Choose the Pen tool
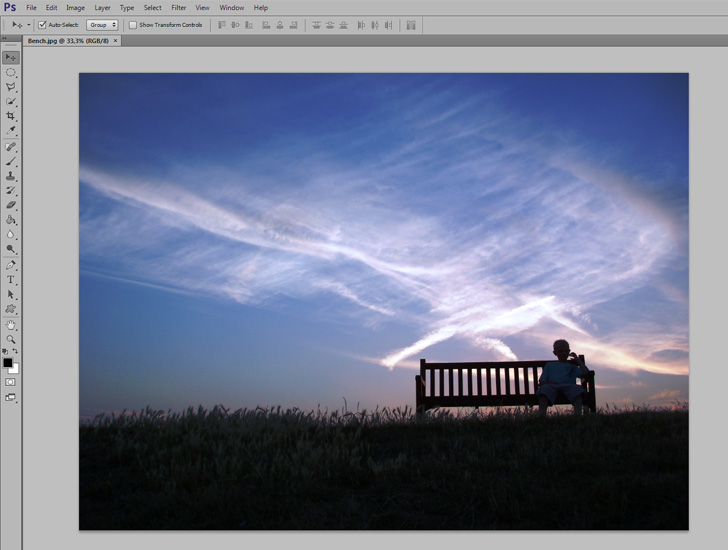Viewport: 728px width, 550px height. [11, 265]
